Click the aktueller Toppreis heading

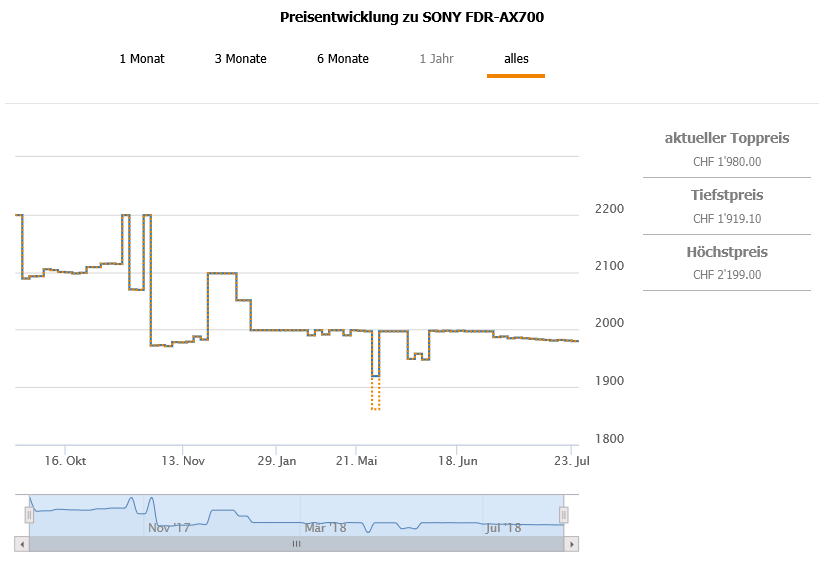point(727,138)
